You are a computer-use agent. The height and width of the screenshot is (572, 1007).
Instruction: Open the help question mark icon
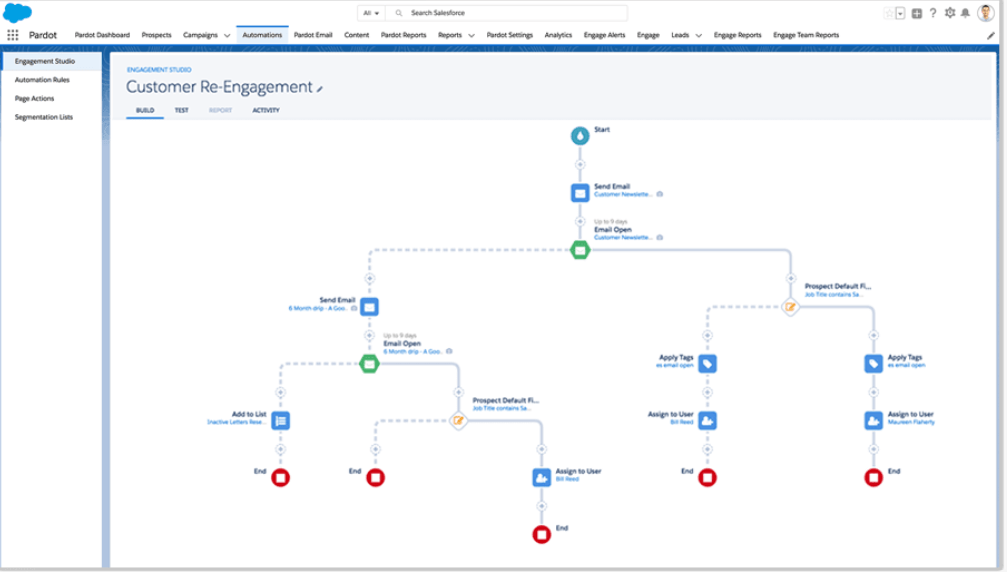[933, 13]
